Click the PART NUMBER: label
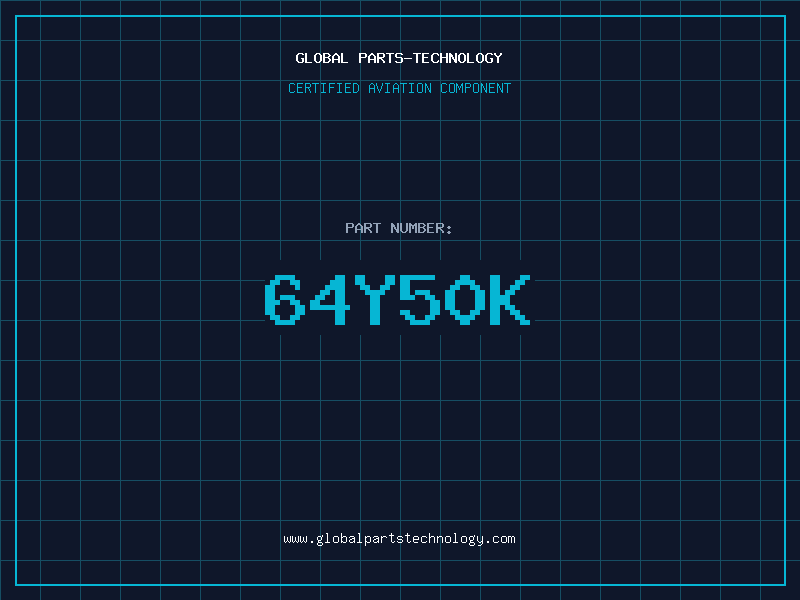 [x=398, y=228]
